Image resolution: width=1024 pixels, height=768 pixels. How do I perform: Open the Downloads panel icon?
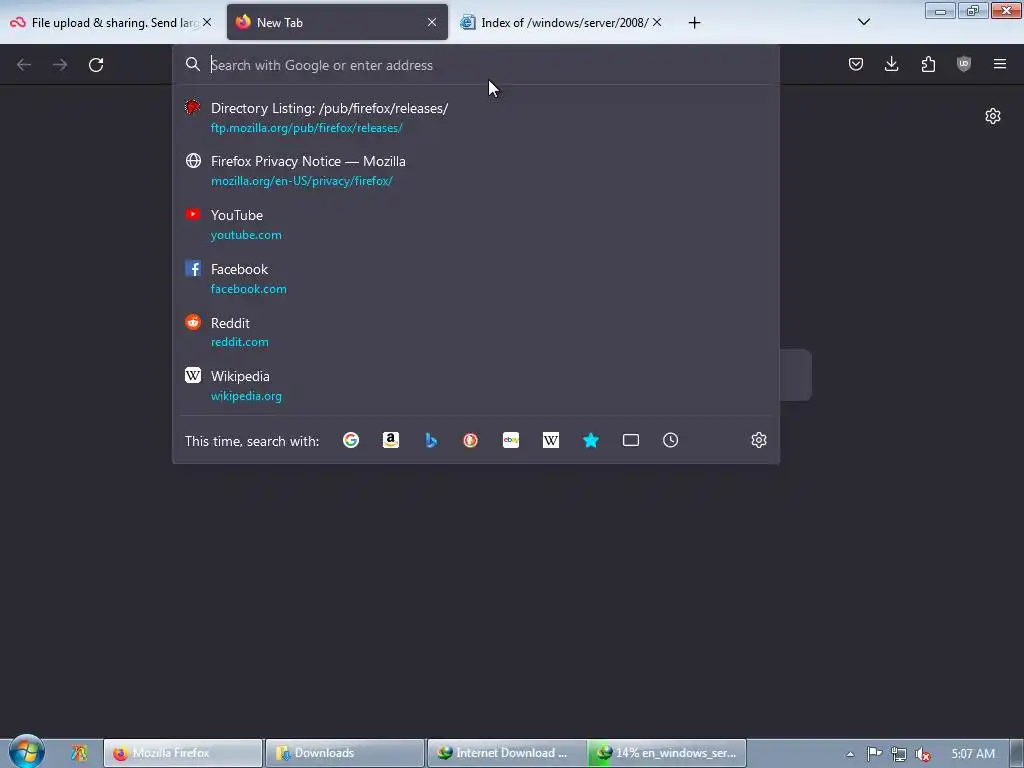coord(891,64)
